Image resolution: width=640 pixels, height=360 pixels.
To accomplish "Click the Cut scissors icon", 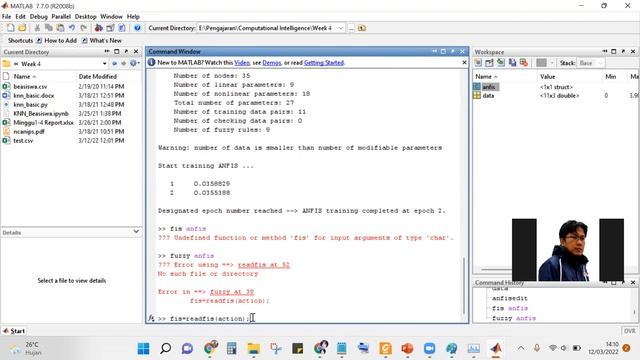I will tap(37, 28).
